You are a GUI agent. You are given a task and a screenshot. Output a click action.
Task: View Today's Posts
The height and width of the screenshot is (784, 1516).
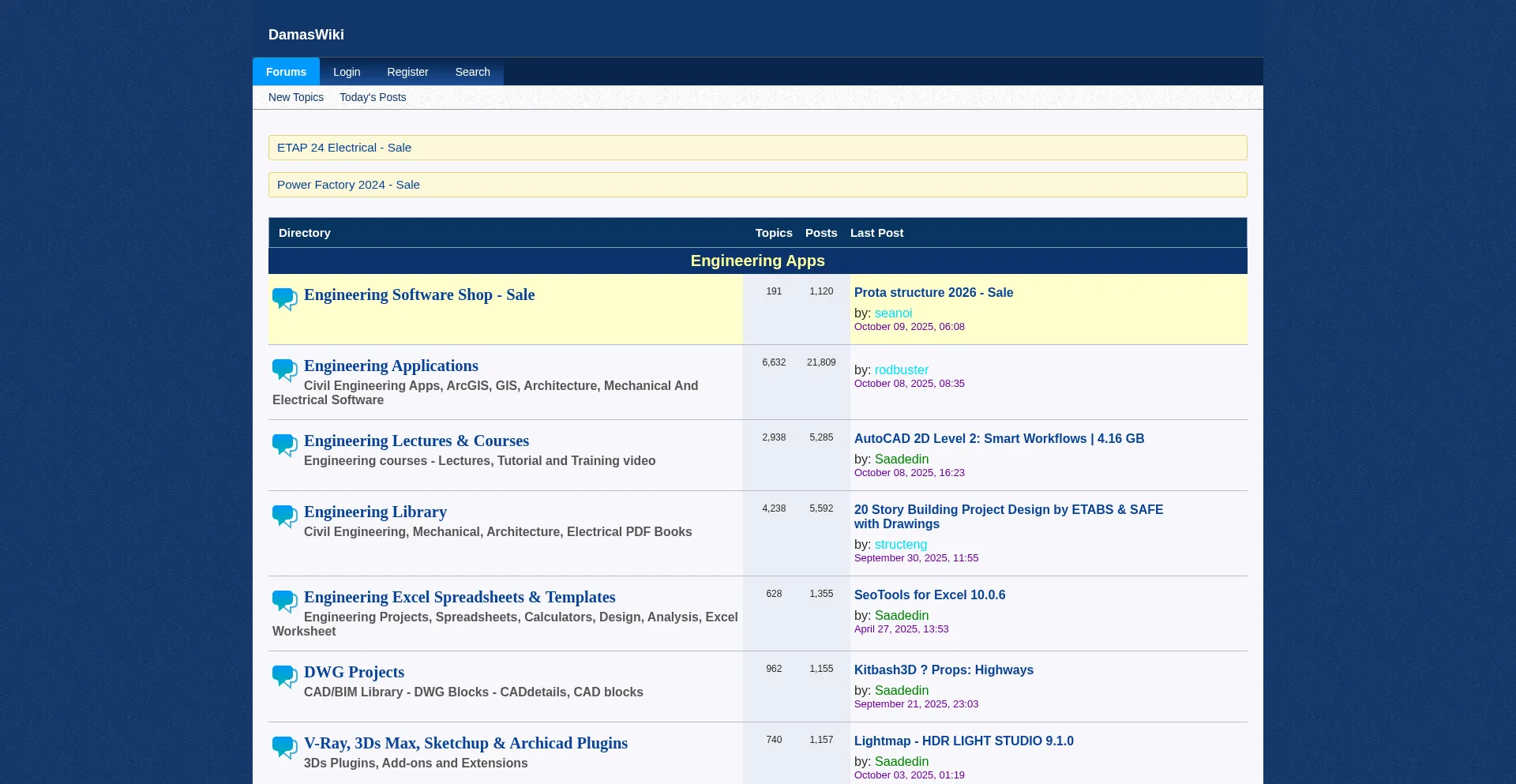click(373, 97)
